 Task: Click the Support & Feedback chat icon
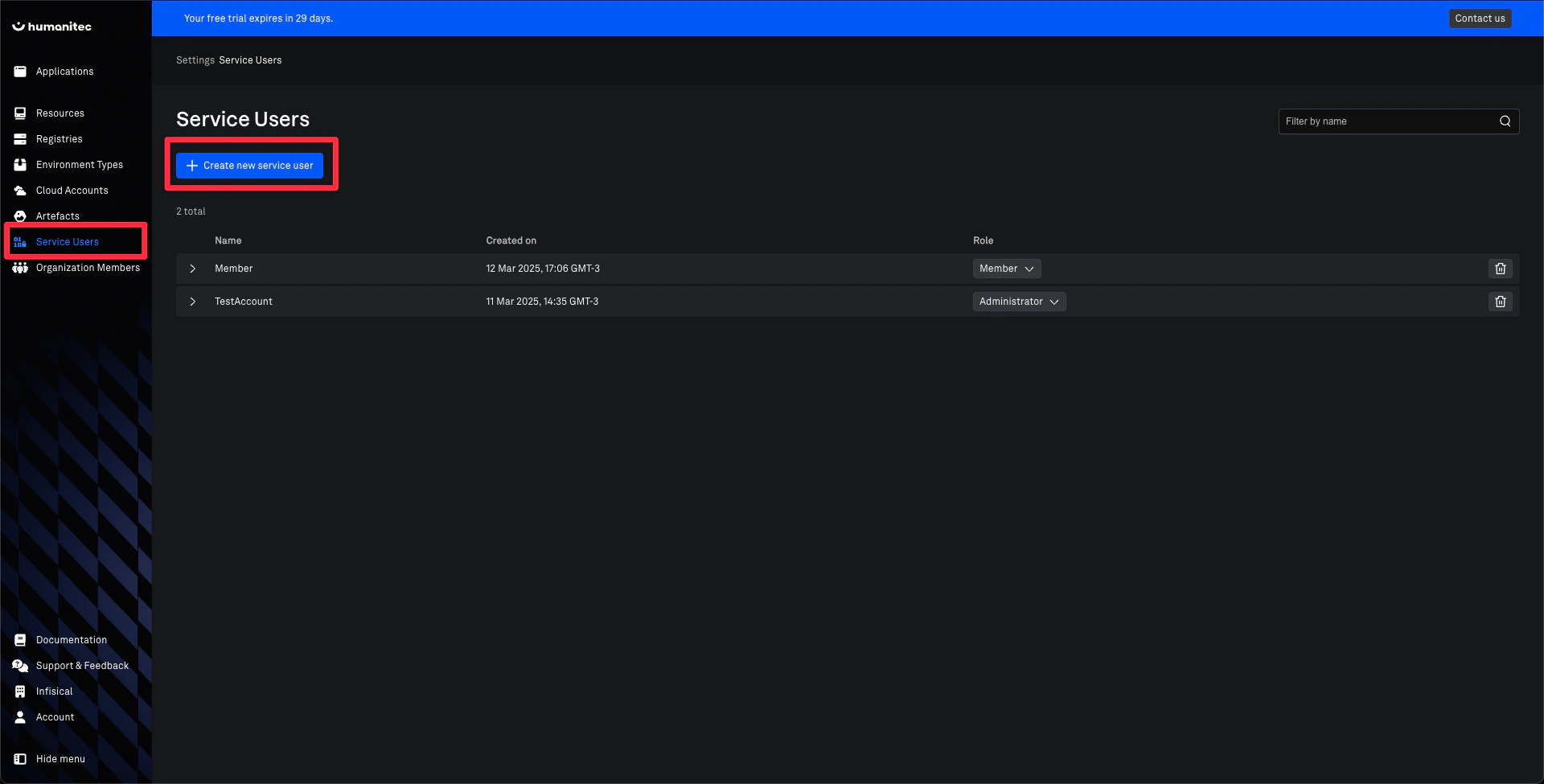coord(20,666)
